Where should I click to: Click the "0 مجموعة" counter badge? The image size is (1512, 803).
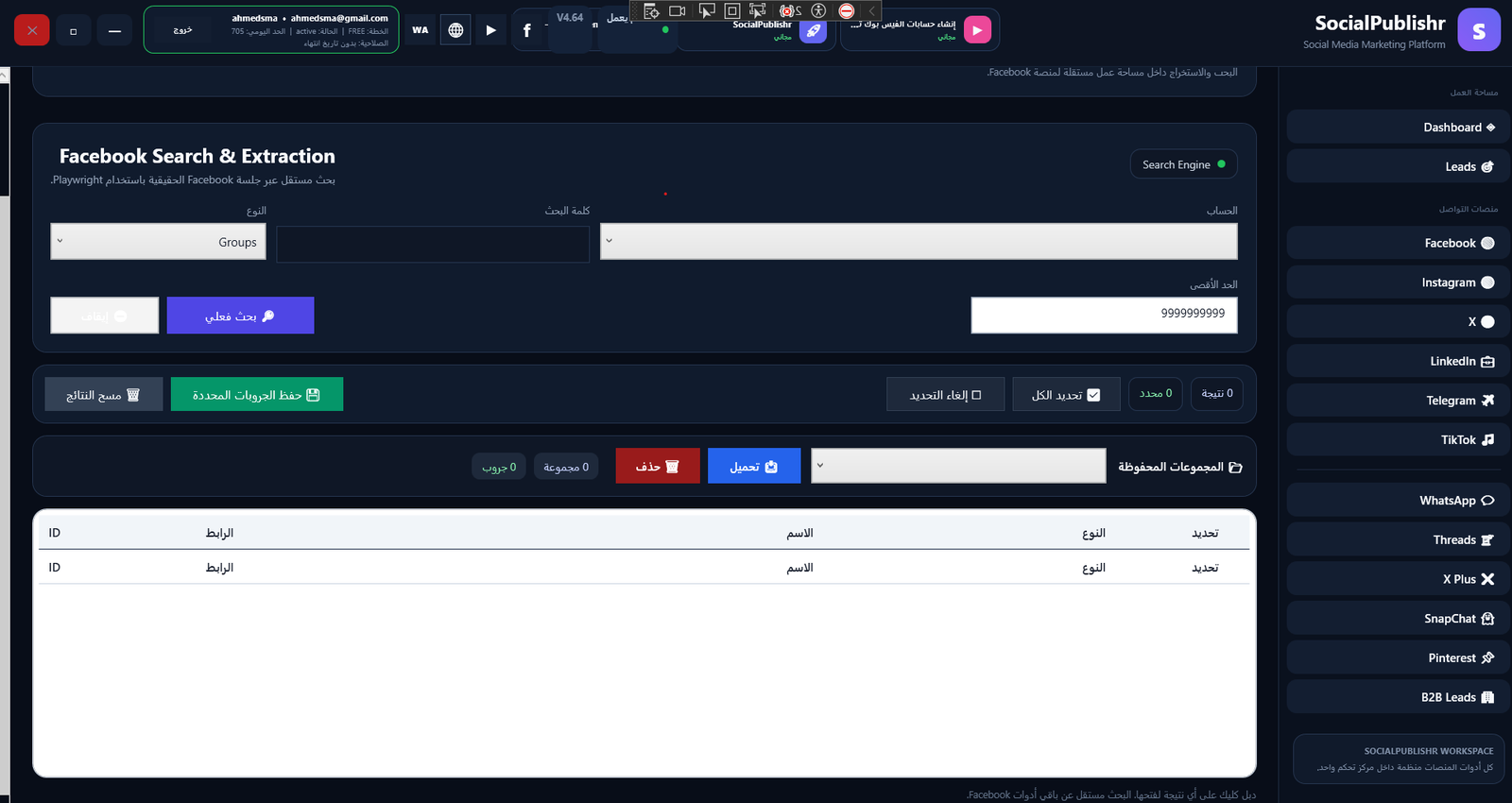pos(566,467)
